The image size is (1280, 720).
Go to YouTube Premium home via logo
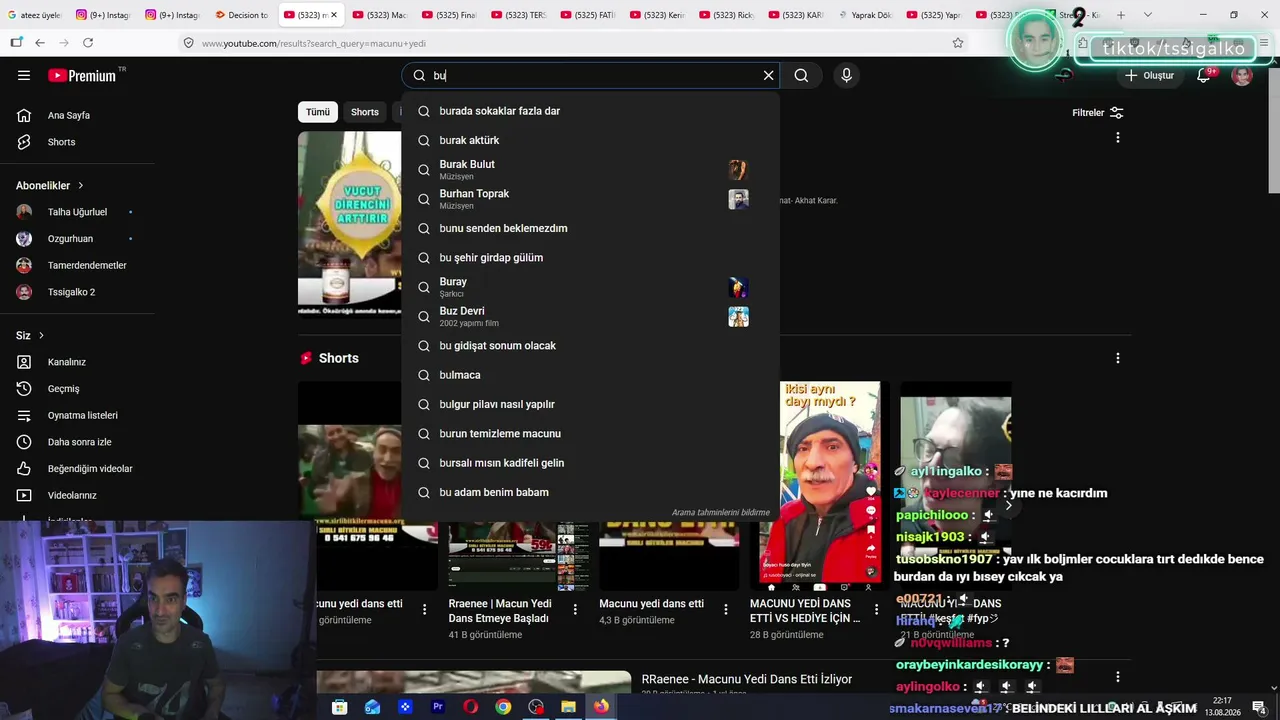[82, 75]
